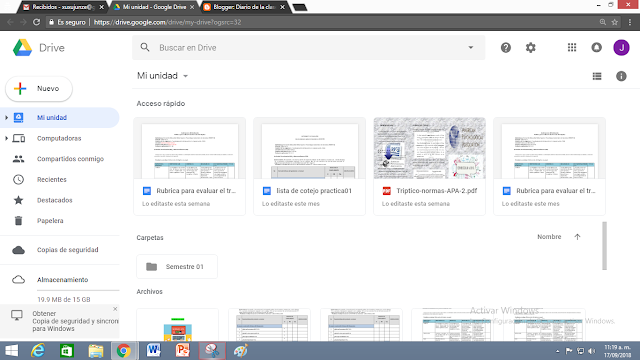The height and width of the screenshot is (360, 640).
Task: Open the Google apps grid icon
Action: (572, 48)
